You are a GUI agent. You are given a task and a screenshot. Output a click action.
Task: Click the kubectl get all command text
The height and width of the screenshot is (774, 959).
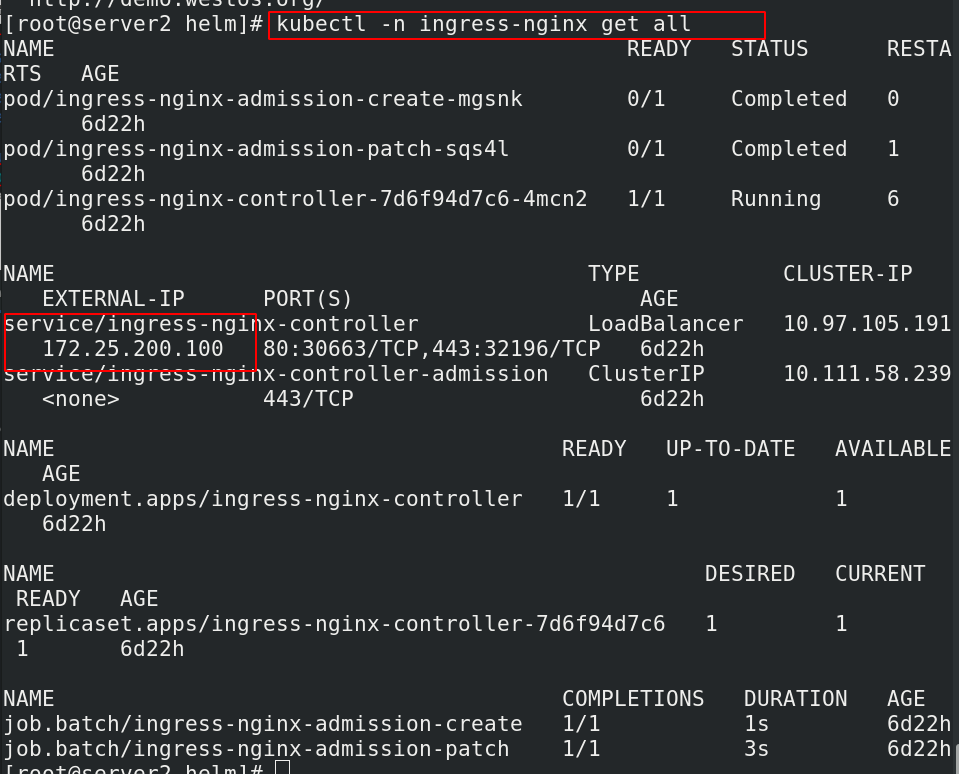[483, 24]
